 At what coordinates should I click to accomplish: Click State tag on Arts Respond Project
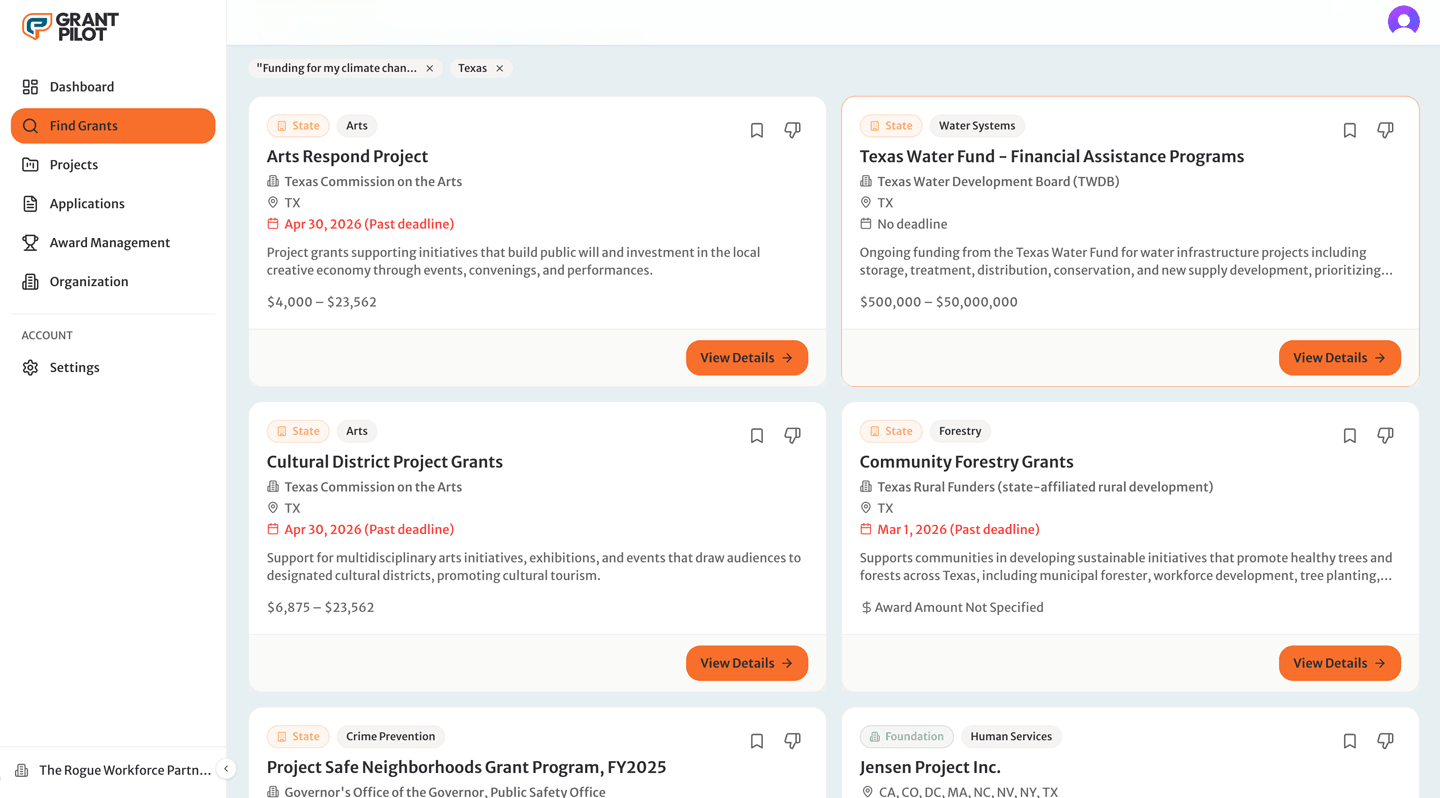[298, 126]
